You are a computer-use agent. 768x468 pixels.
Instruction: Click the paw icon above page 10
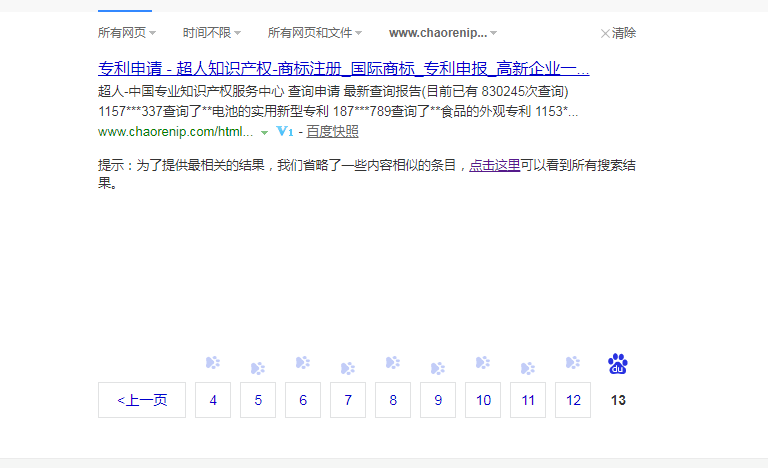483,363
